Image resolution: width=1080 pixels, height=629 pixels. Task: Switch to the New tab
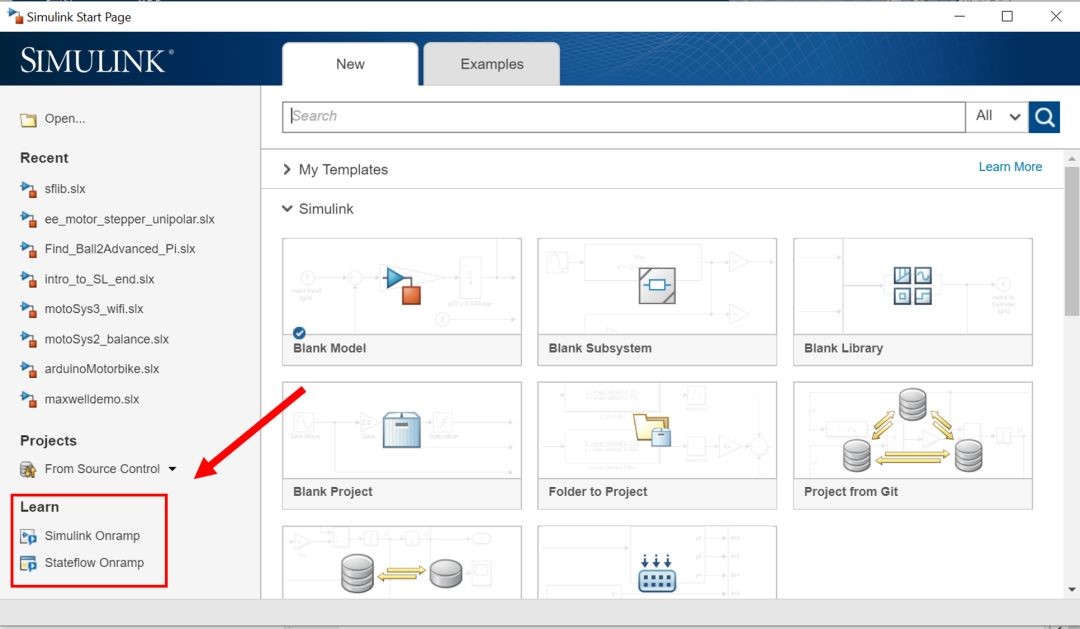[x=350, y=64]
